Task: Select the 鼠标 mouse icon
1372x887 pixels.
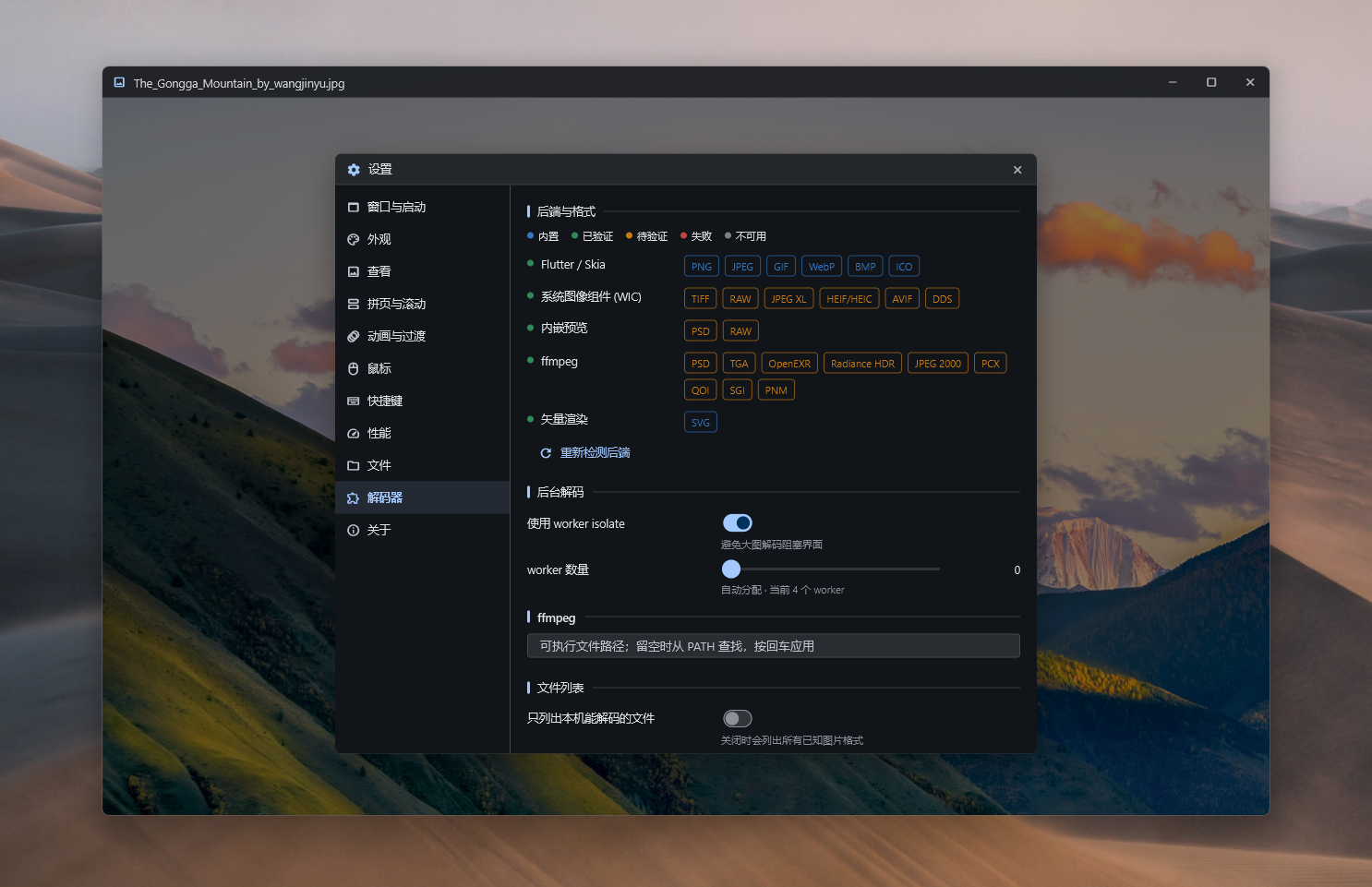Action: click(x=353, y=368)
